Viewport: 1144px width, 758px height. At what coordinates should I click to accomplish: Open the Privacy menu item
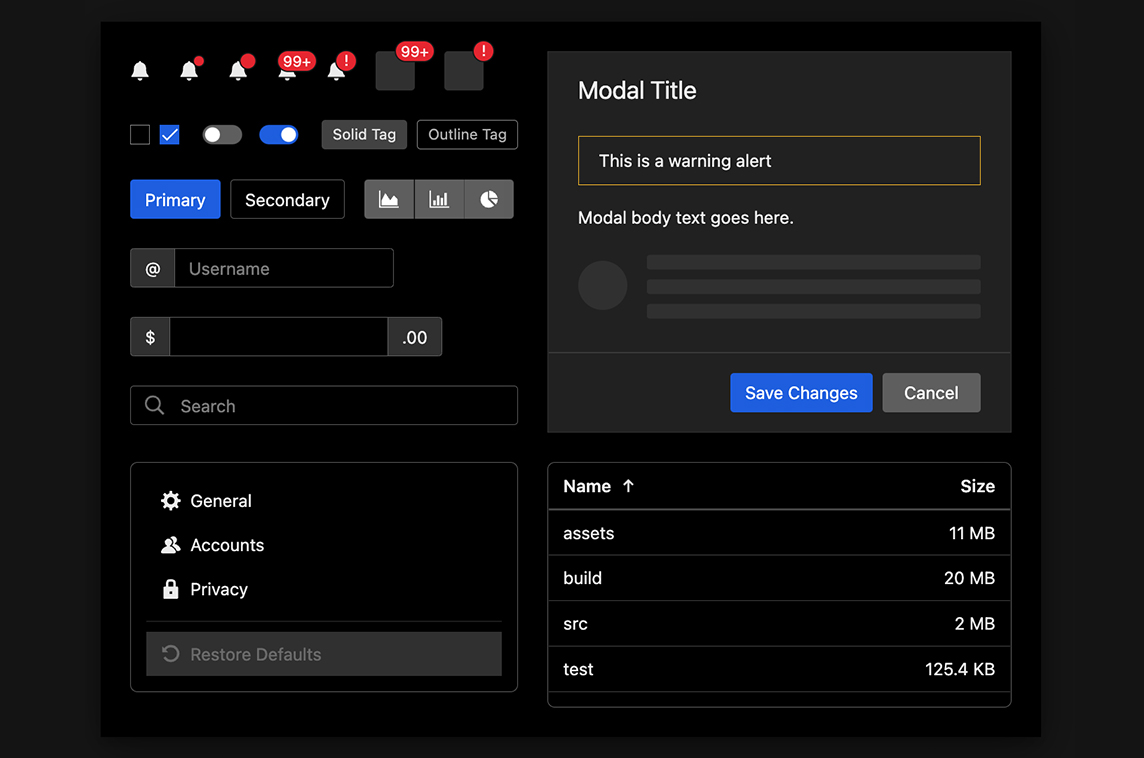[324, 589]
